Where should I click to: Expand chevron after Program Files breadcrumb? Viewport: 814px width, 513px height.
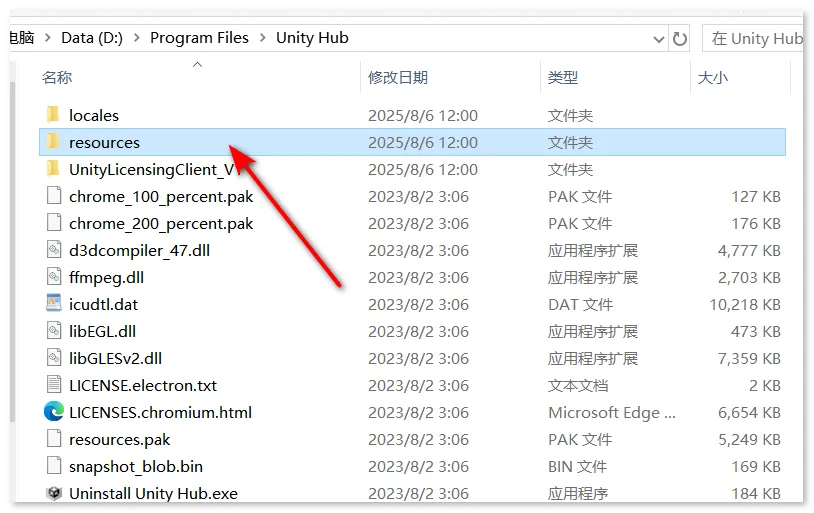point(263,38)
